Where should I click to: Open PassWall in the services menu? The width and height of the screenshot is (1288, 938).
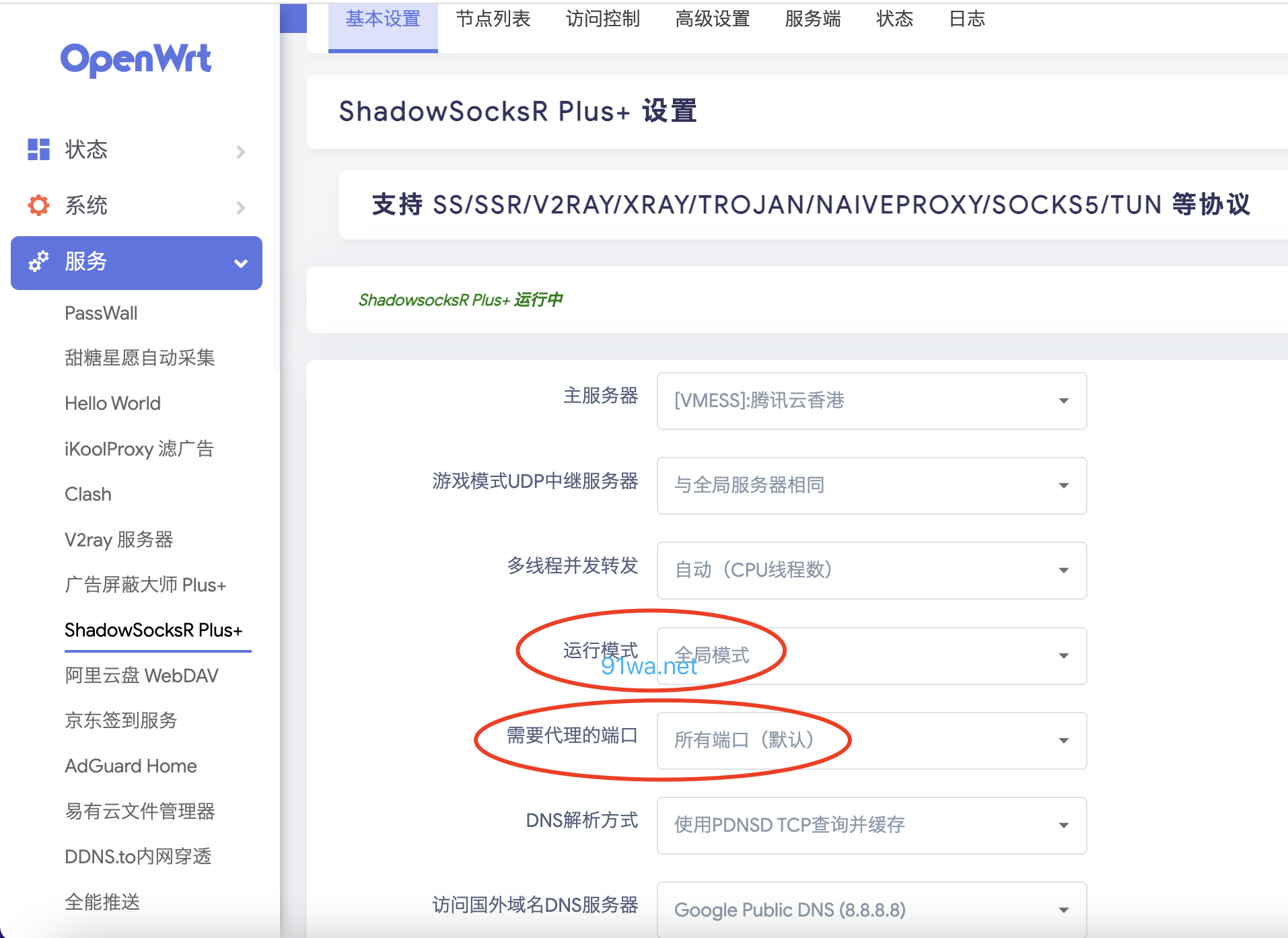click(101, 313)
